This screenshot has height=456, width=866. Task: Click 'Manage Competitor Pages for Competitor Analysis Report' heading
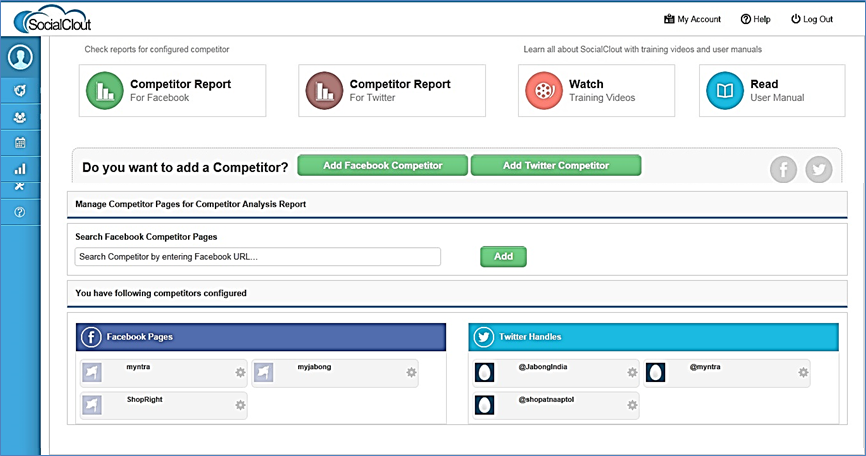191,204
